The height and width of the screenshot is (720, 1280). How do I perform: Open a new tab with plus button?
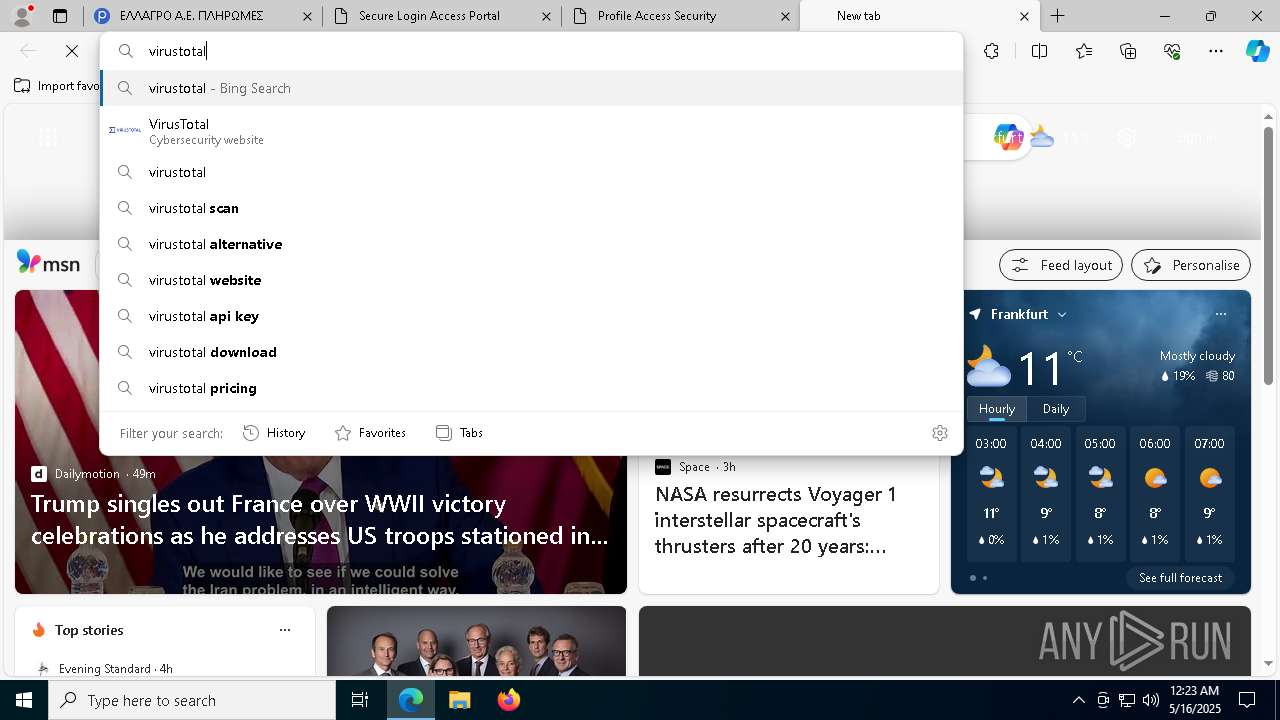point(1057,16)
